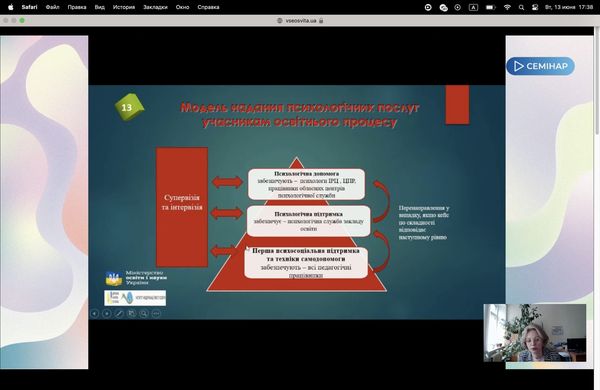Click the vseosvita.ua address field
The width and height of the screenshot is (600, 390).
coord(300,21)
